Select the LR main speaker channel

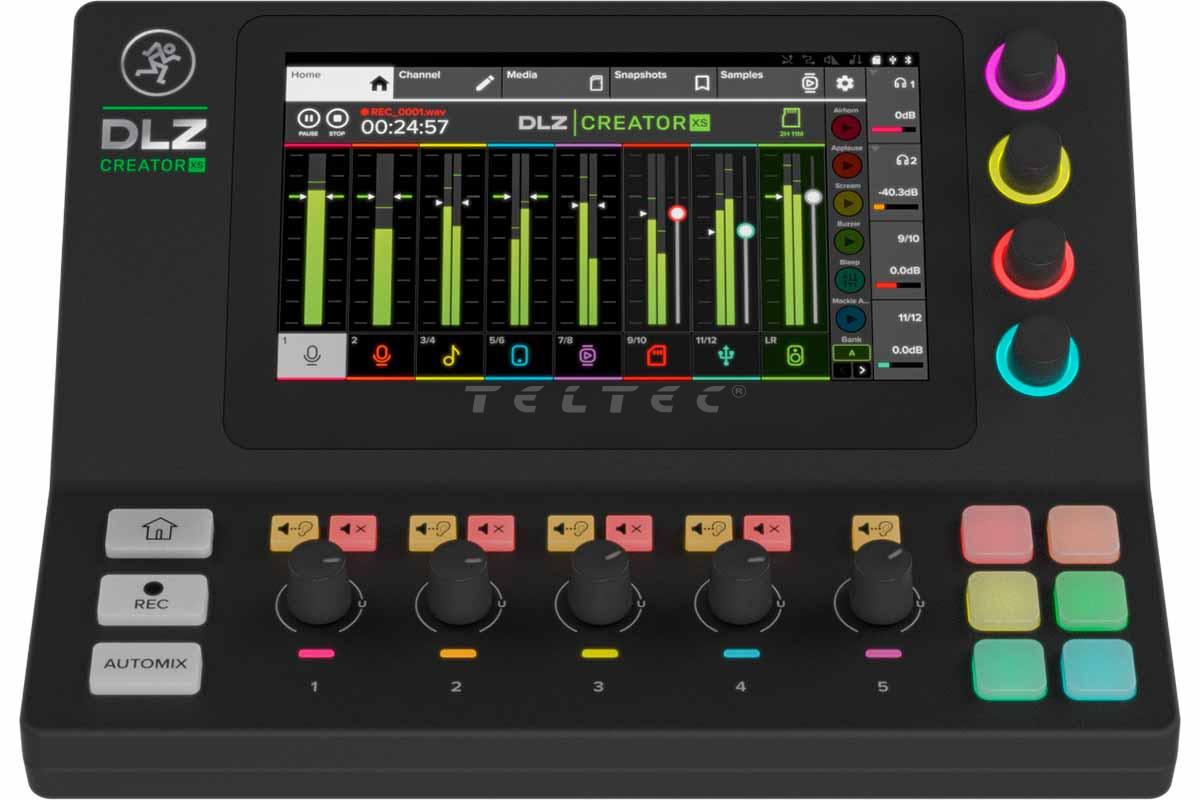pyautogui.click(x=794, y=356)
